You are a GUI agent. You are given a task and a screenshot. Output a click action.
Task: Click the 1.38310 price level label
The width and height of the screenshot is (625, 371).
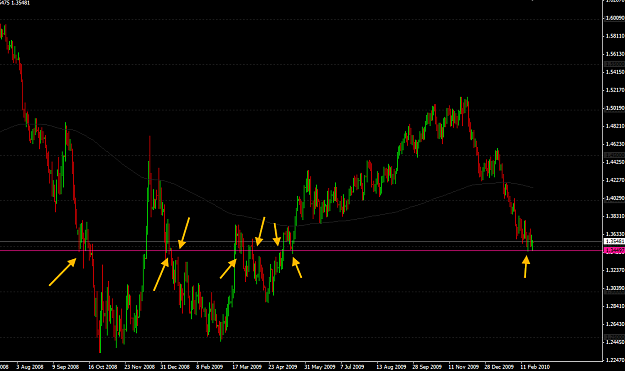[615, 216]
